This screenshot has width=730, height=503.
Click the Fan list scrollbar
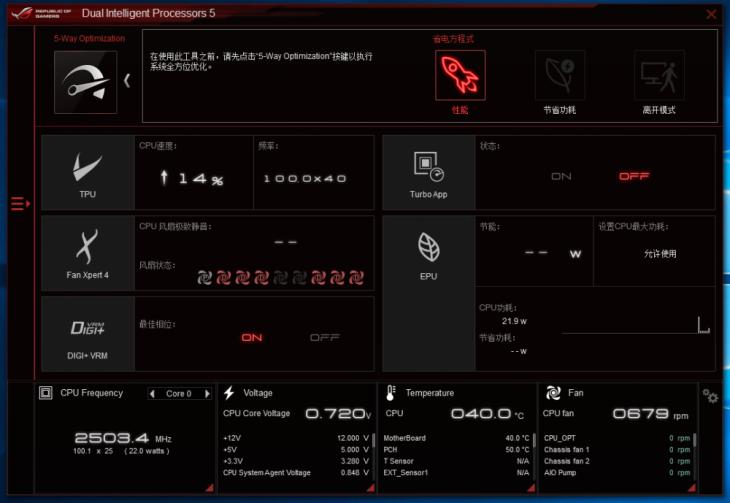point(695,455)
